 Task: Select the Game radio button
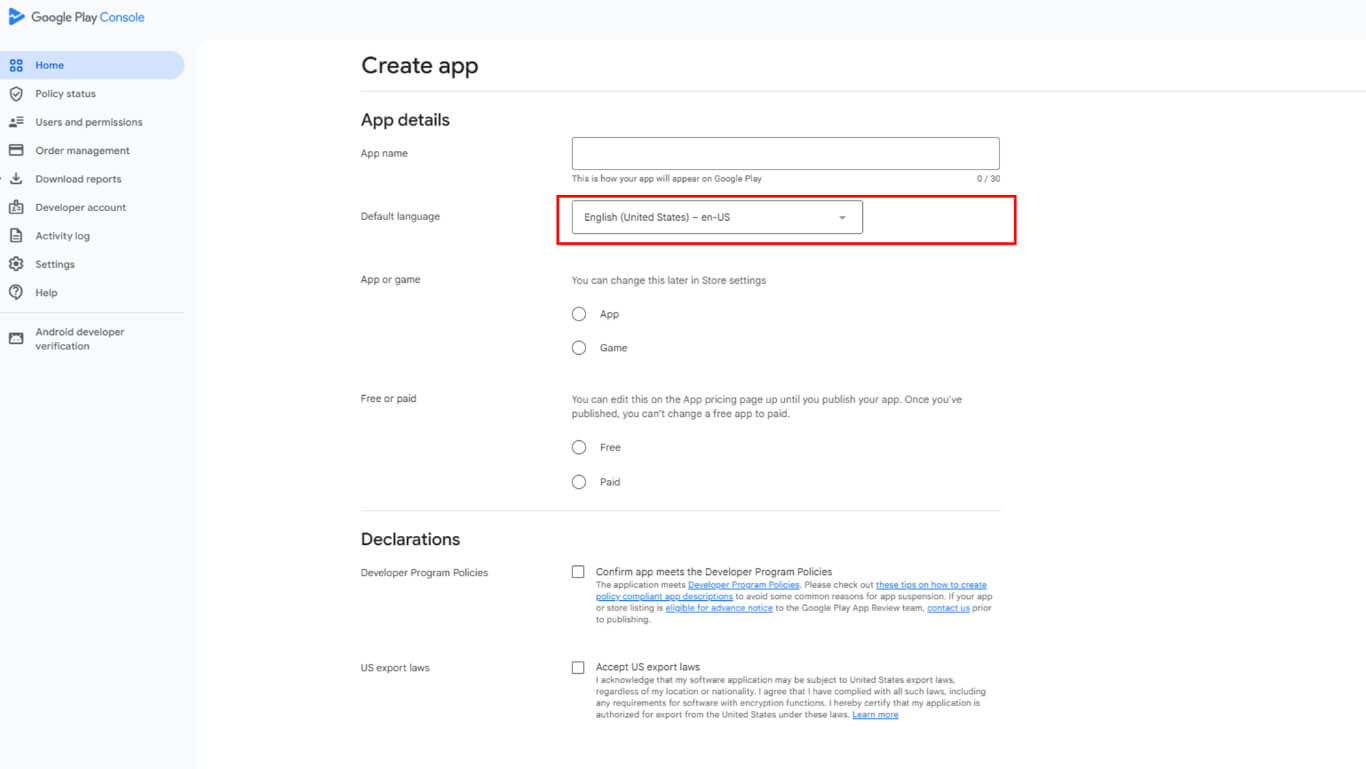click(x=579, y=348)
